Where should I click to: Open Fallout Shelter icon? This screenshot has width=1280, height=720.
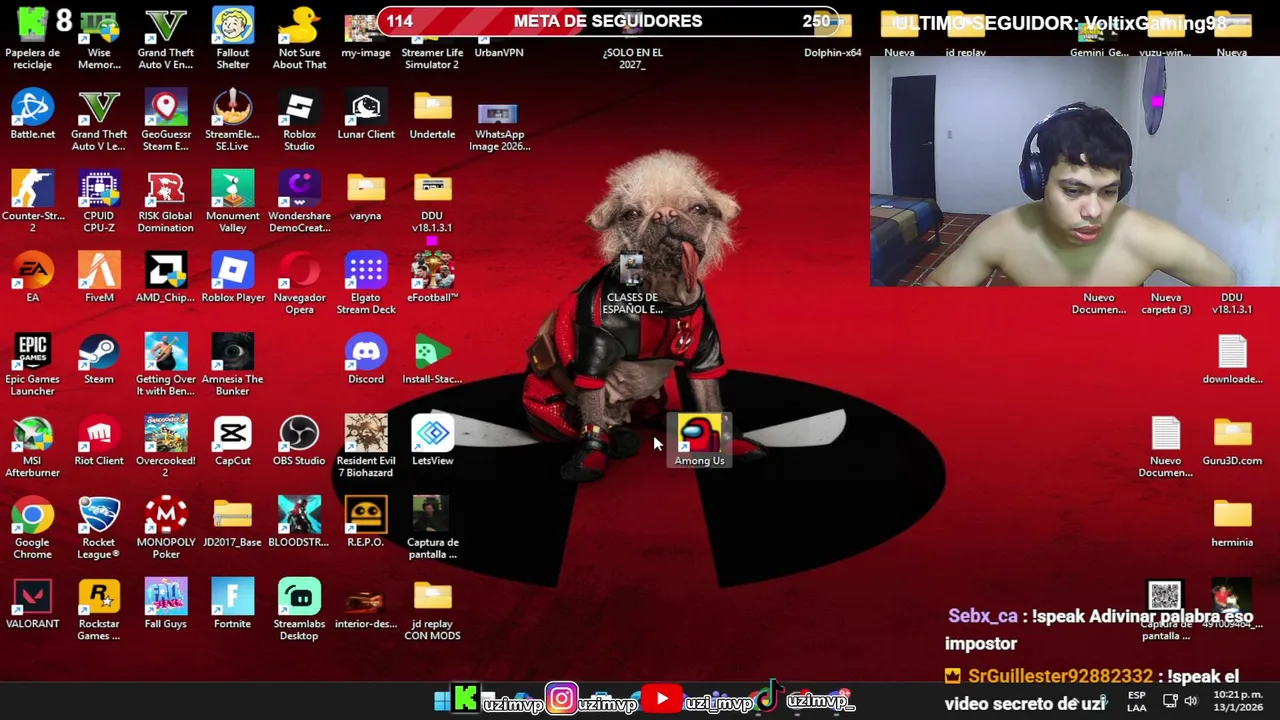point(232,38)
